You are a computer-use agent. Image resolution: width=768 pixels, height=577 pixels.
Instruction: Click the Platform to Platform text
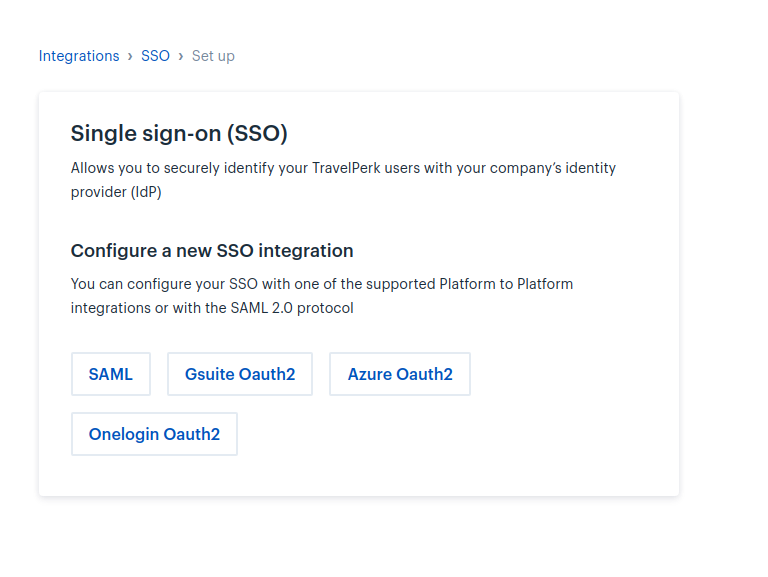coord(506,284)
